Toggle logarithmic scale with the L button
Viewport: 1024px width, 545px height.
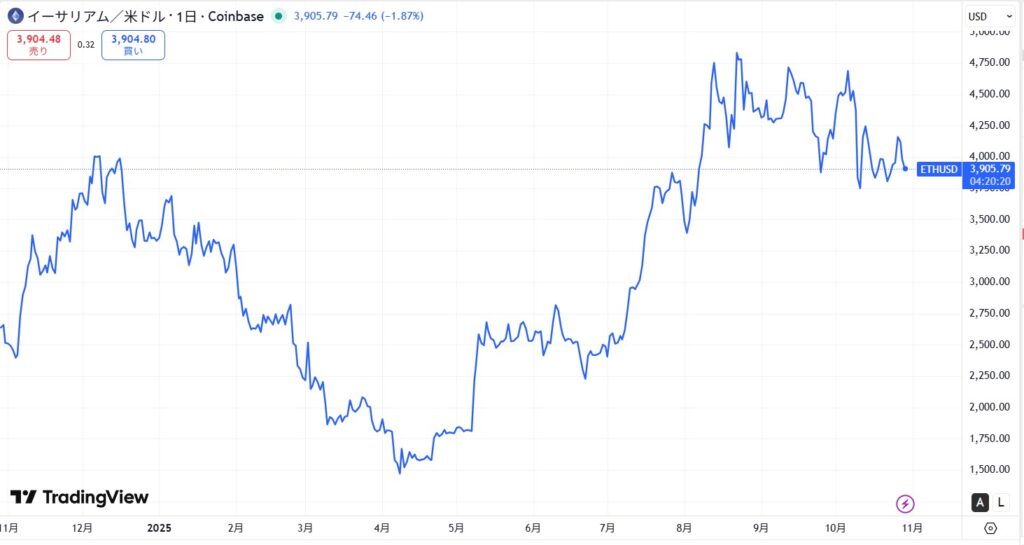[1004, 503]
